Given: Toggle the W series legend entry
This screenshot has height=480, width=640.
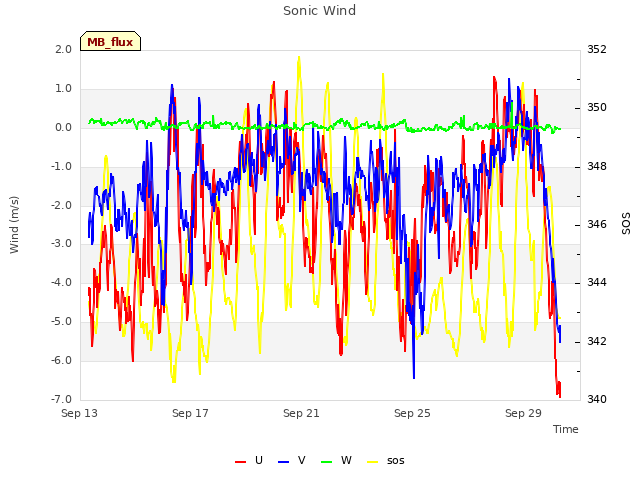Looking at the screenshot, I should (x=336, y=461).
